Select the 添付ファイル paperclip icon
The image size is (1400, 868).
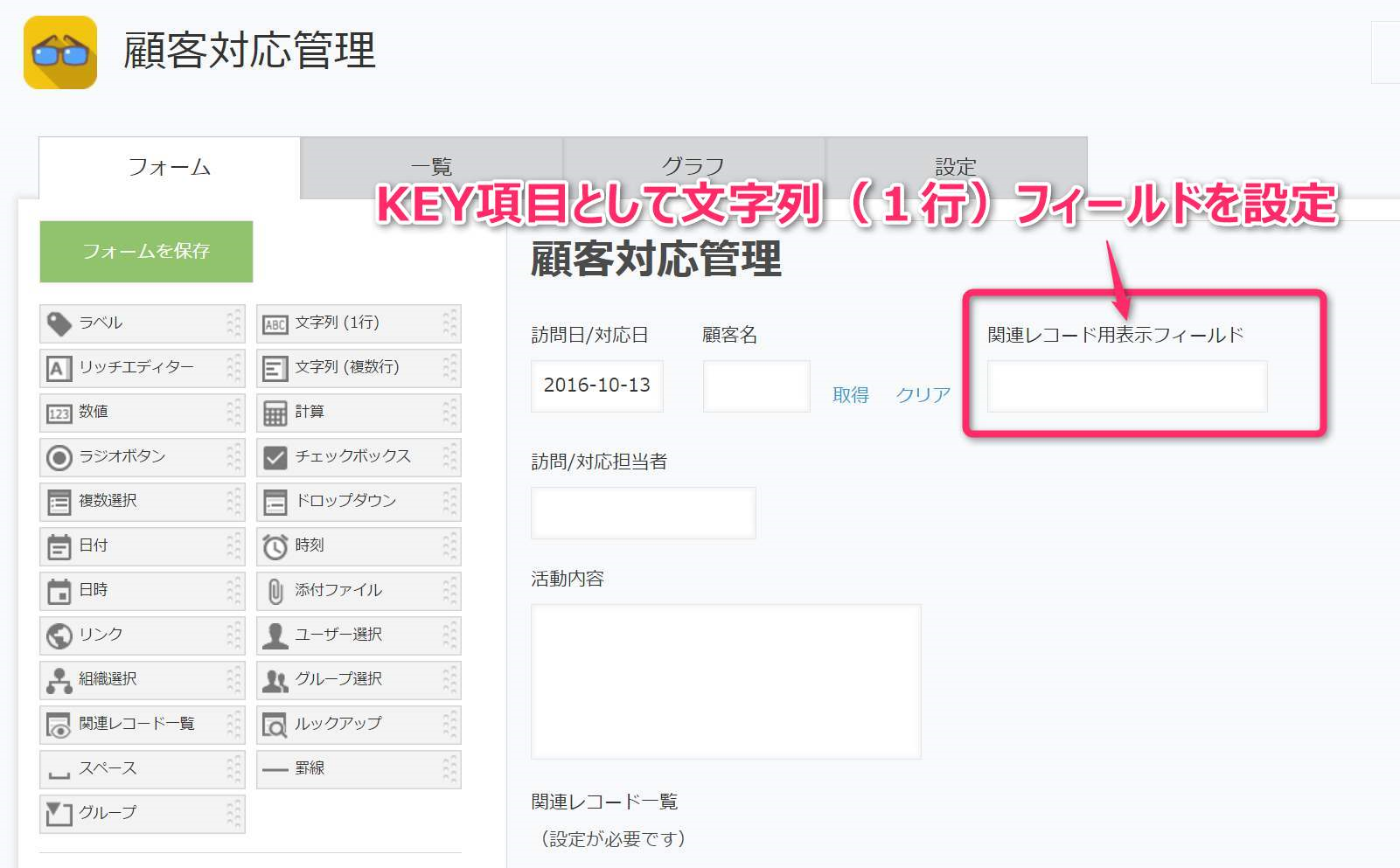coord(275,592)
